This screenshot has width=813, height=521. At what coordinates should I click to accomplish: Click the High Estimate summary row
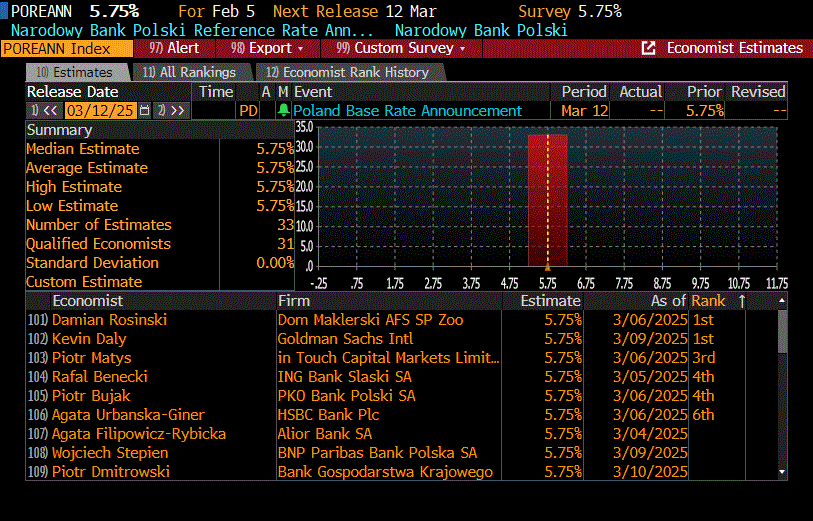click(x=160, y=187)
